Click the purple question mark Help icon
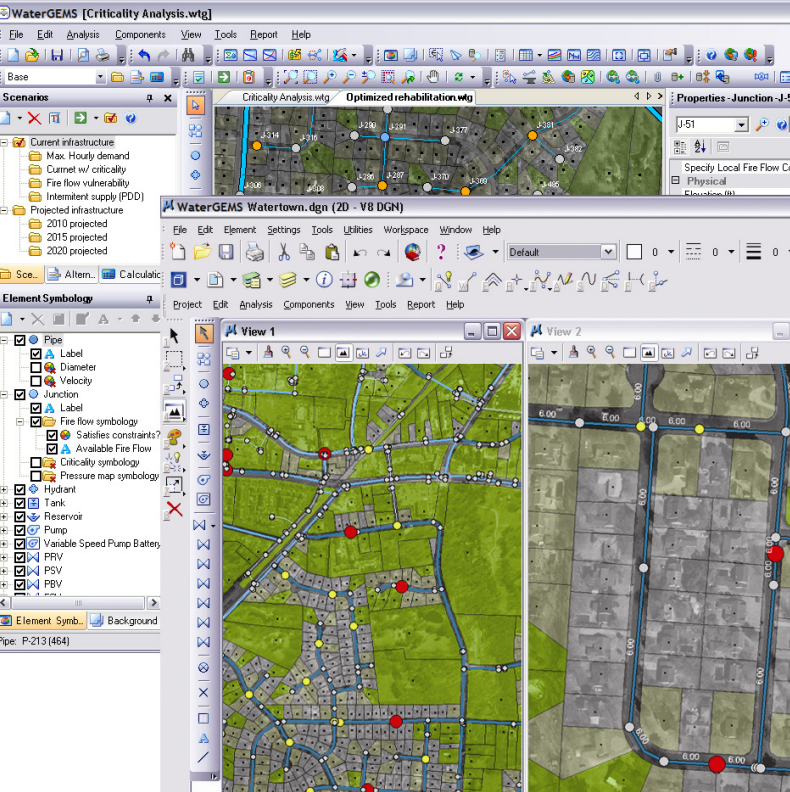 [x=441, y=252]
